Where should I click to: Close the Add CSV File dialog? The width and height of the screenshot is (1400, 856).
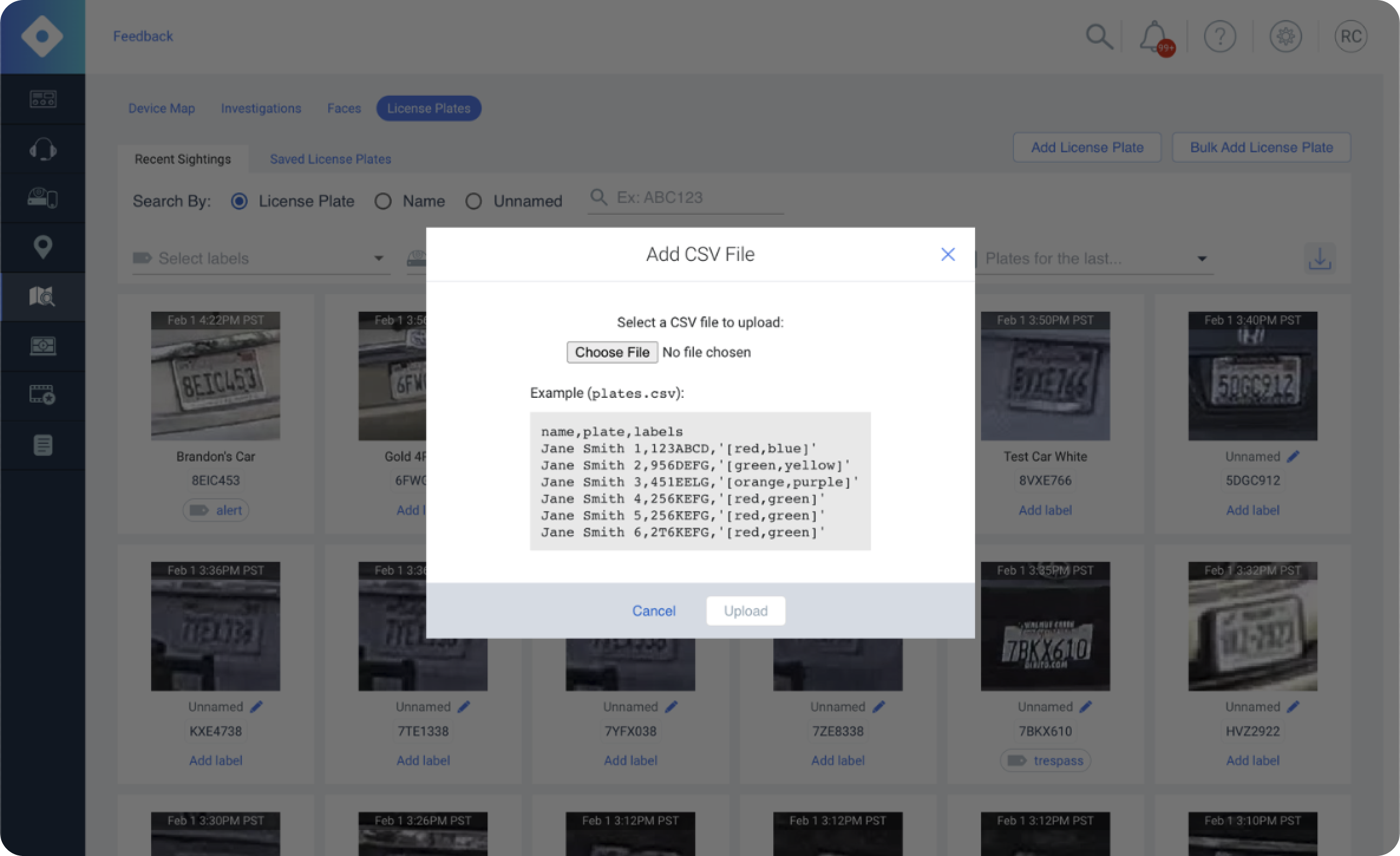point(947,254)
